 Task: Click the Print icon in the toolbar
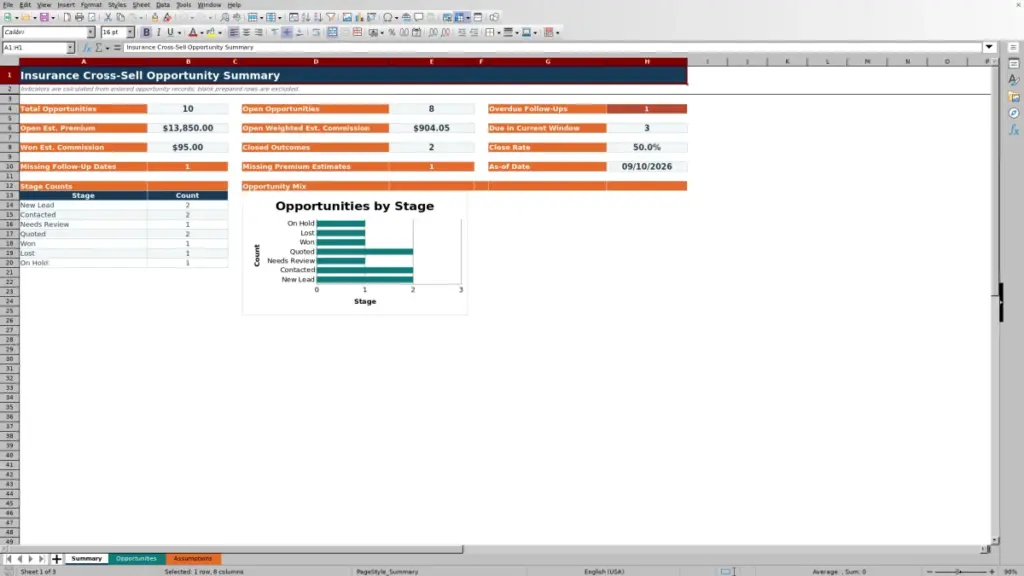coord(79,17)
